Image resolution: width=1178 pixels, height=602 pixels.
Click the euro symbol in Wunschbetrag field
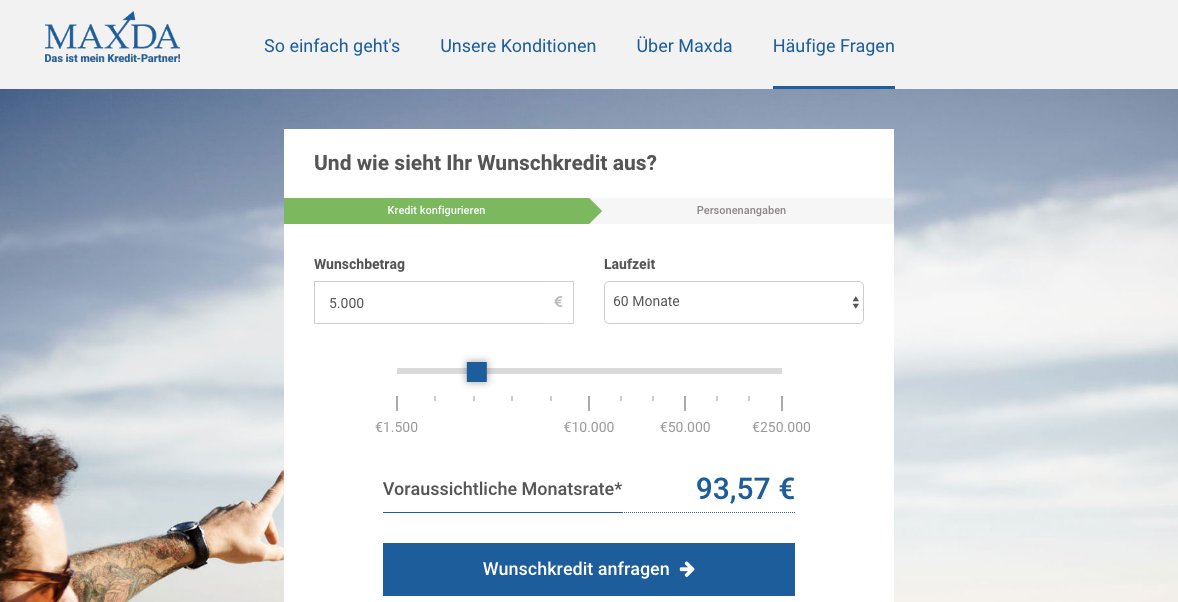tap(558, 302)
